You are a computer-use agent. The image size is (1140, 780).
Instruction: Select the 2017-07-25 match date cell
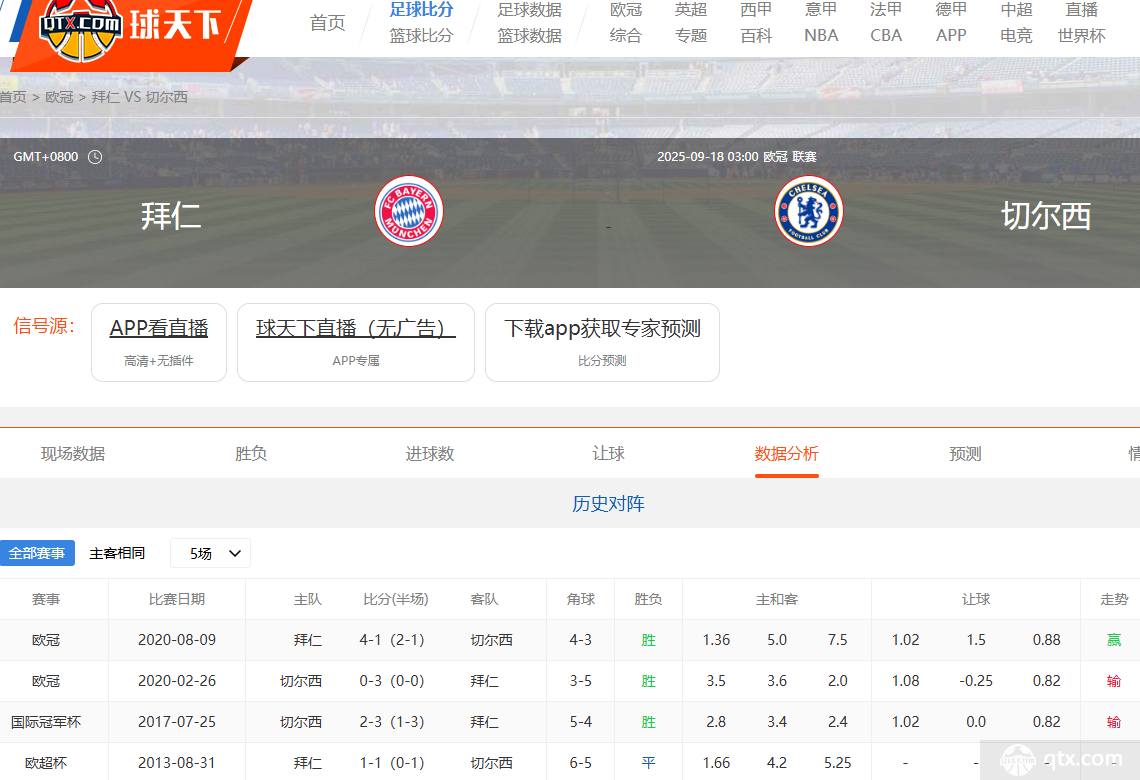click(x=177, y=722)
